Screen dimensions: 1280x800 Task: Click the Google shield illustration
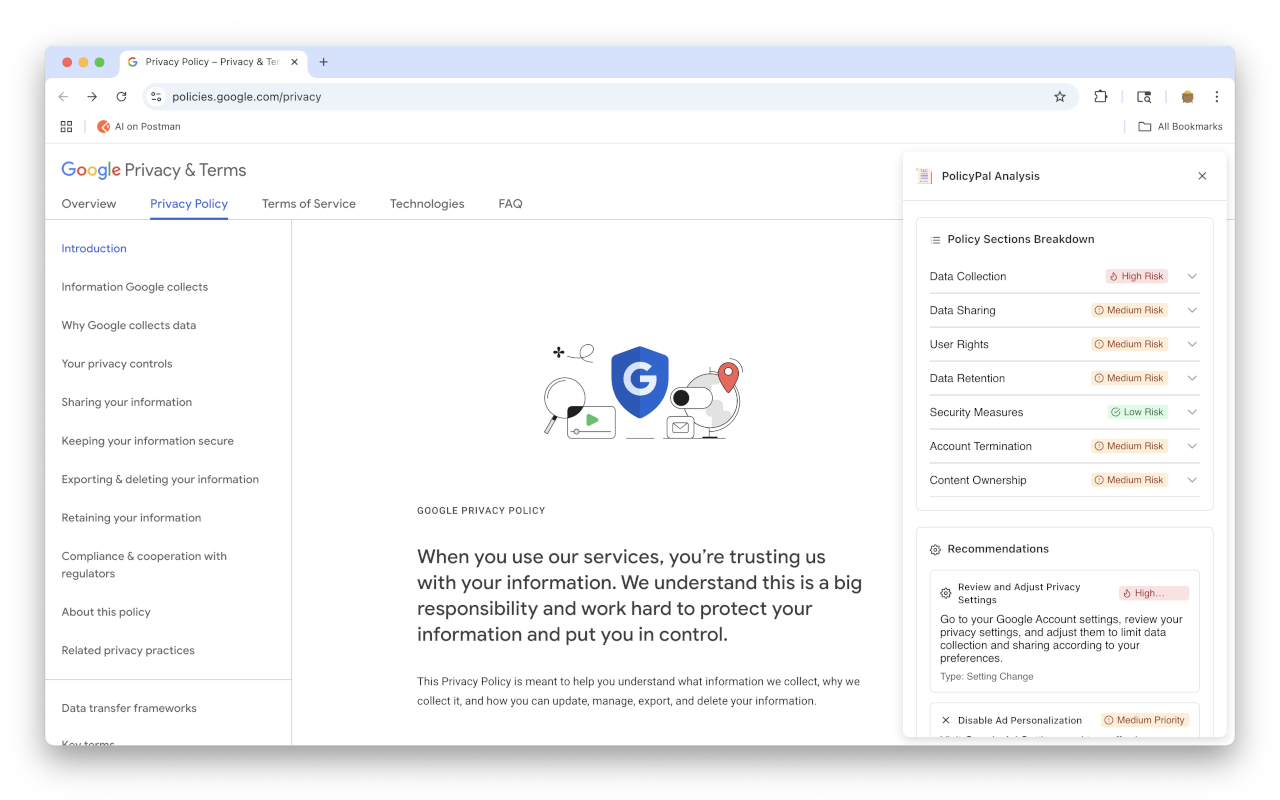[640, 382]
